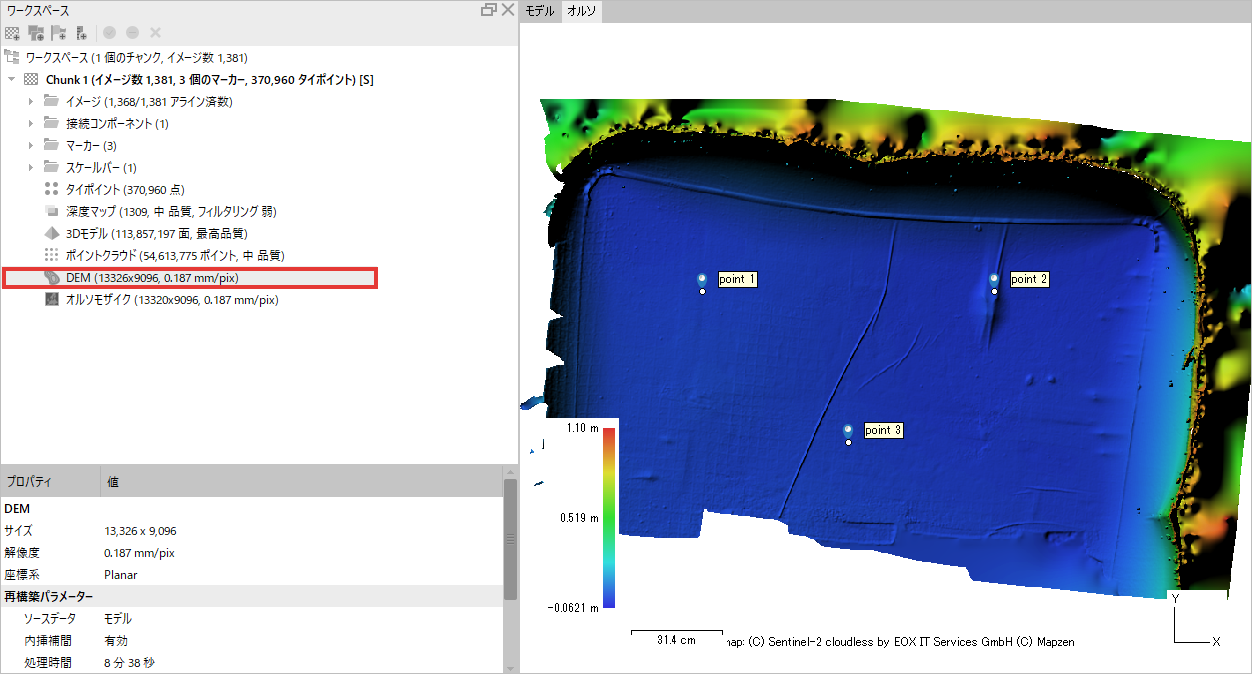Select the 深度マップ tree row

(x=258, y=212)
